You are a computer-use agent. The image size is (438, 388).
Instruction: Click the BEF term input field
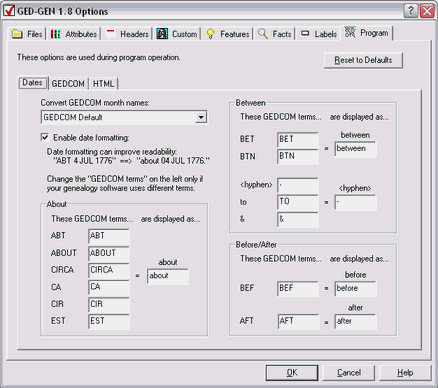click(298, 288)
